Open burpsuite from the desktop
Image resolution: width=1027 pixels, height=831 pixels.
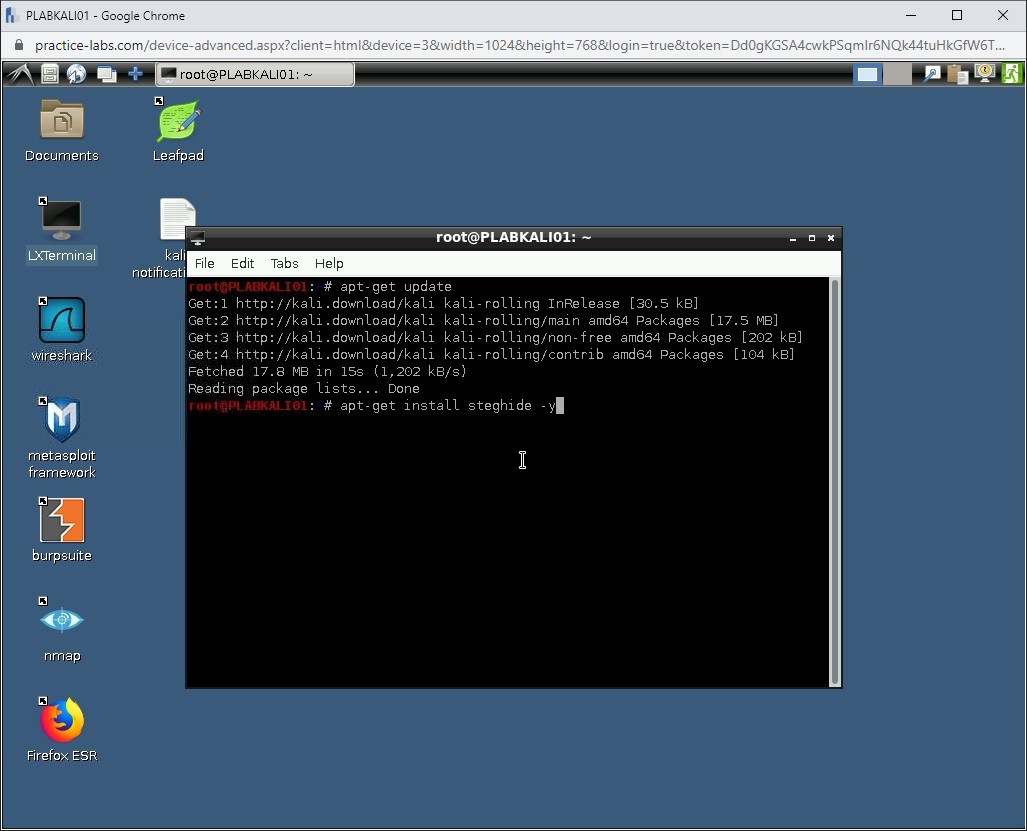tap(62, 521)
